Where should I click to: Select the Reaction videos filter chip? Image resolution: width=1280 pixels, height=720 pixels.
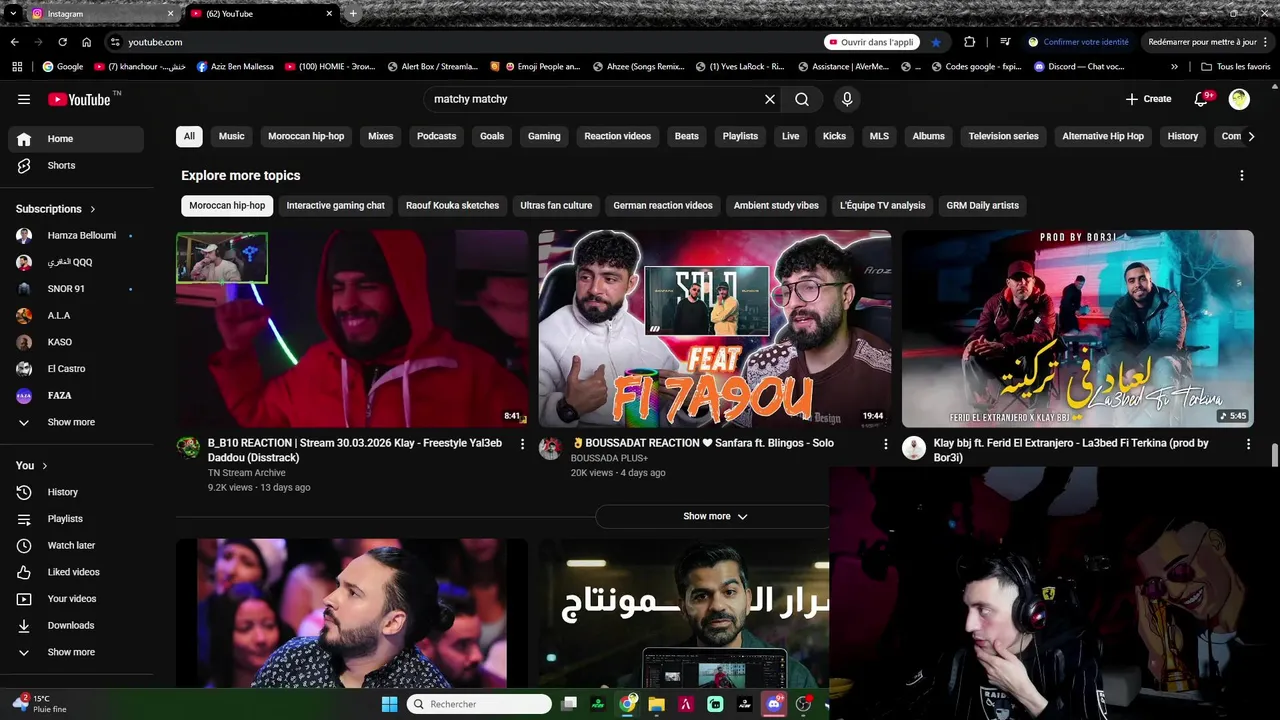(617, 136)
